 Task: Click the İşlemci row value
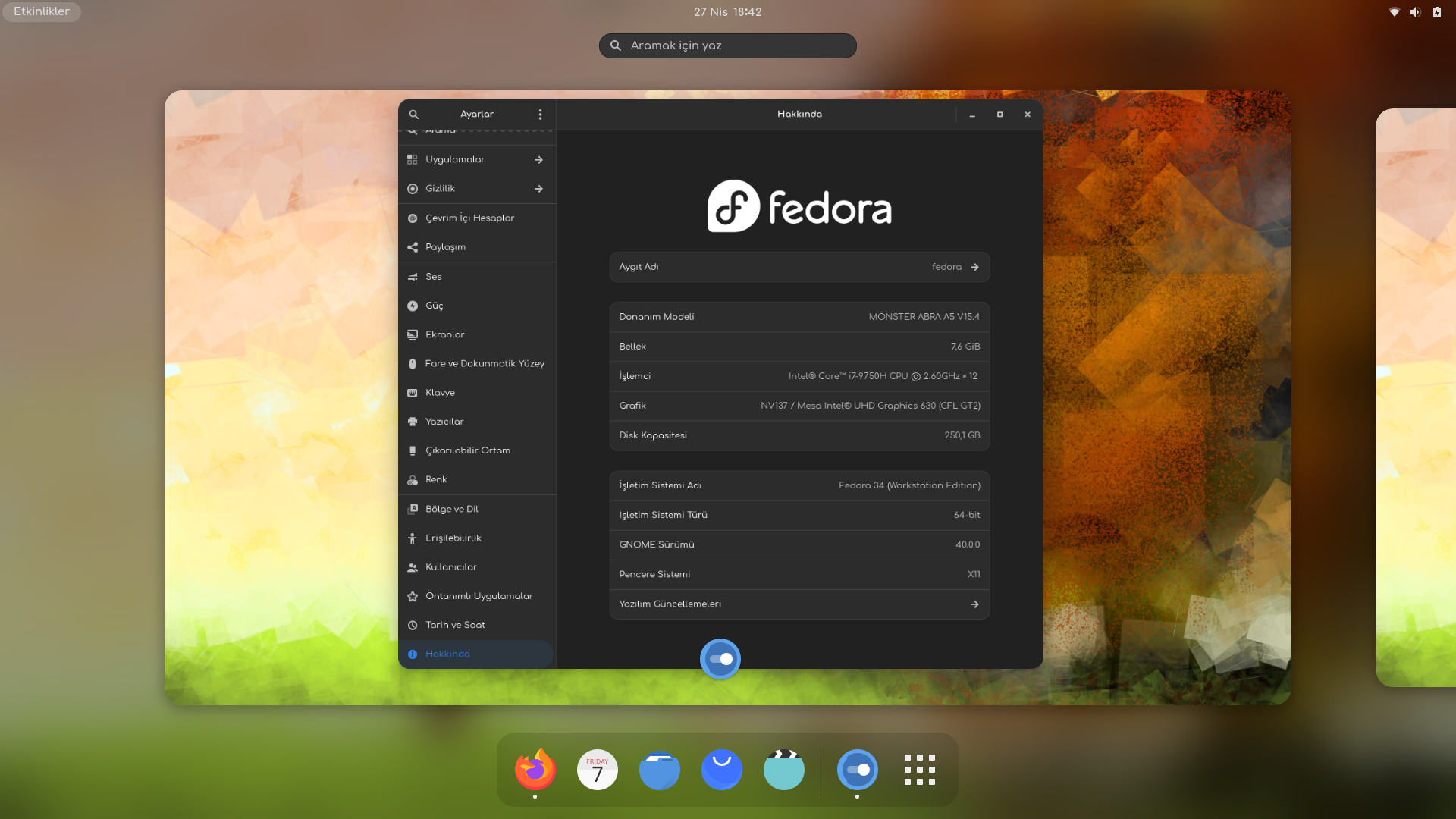pos(883,376)
